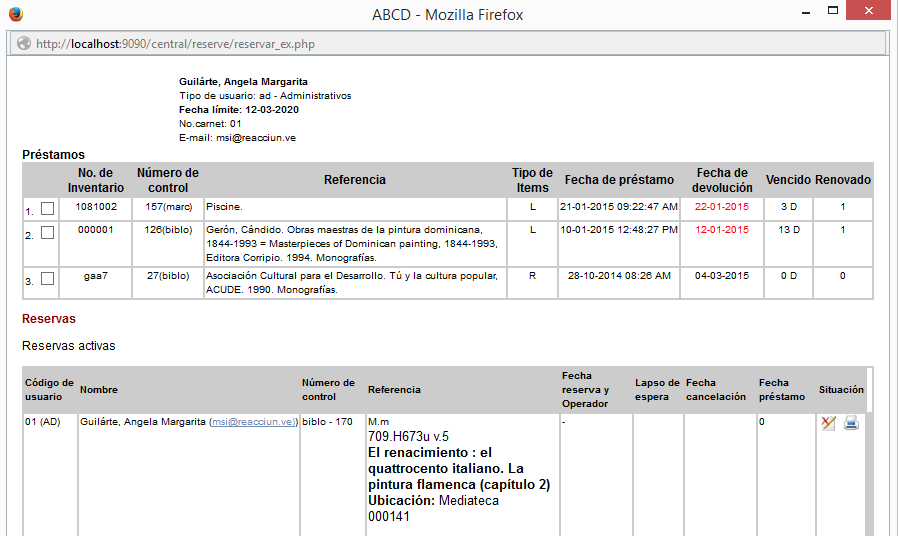
Task: Click the Fecha de devolución column header
Action: [722, 180]
